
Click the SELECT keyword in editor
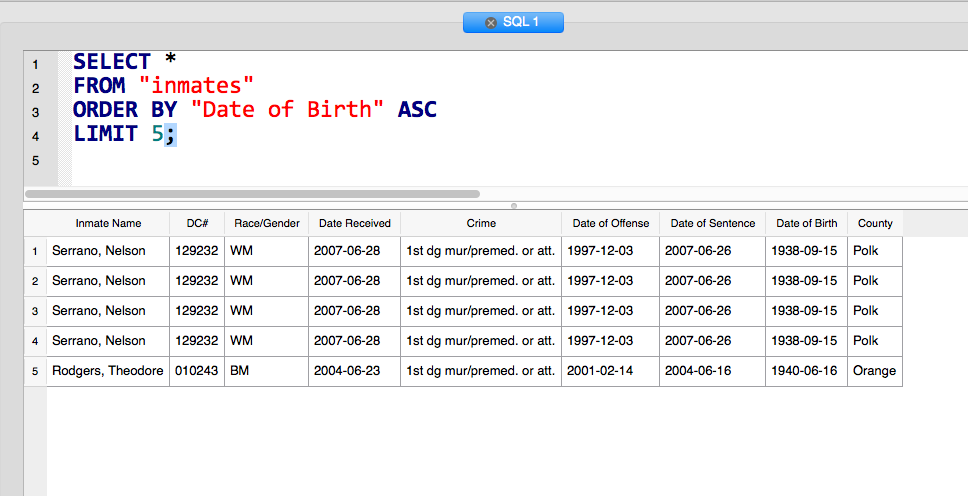[x=112, y=61]
